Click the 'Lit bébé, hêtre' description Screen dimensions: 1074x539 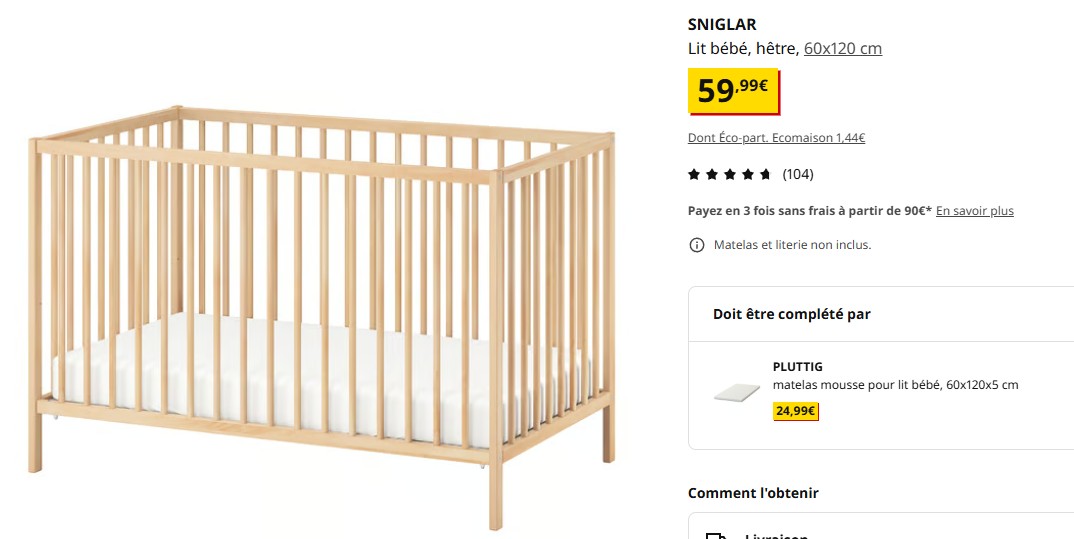pos(743,49)
